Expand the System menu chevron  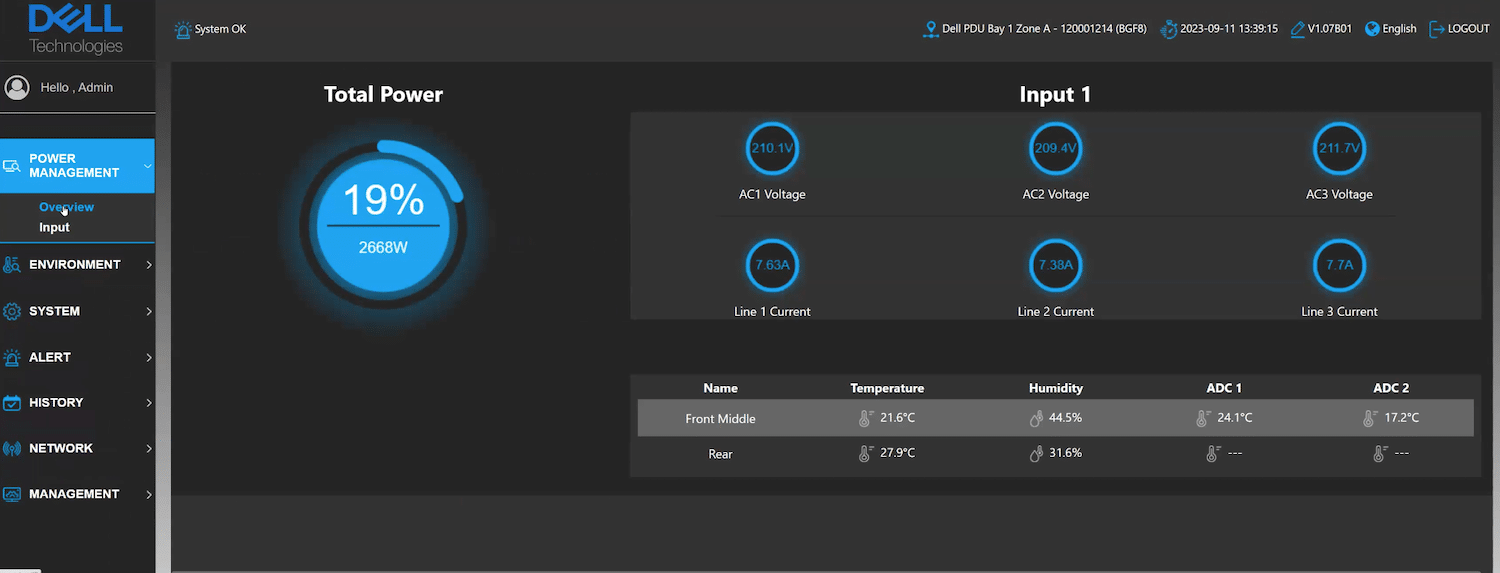[x=149, y=311]
